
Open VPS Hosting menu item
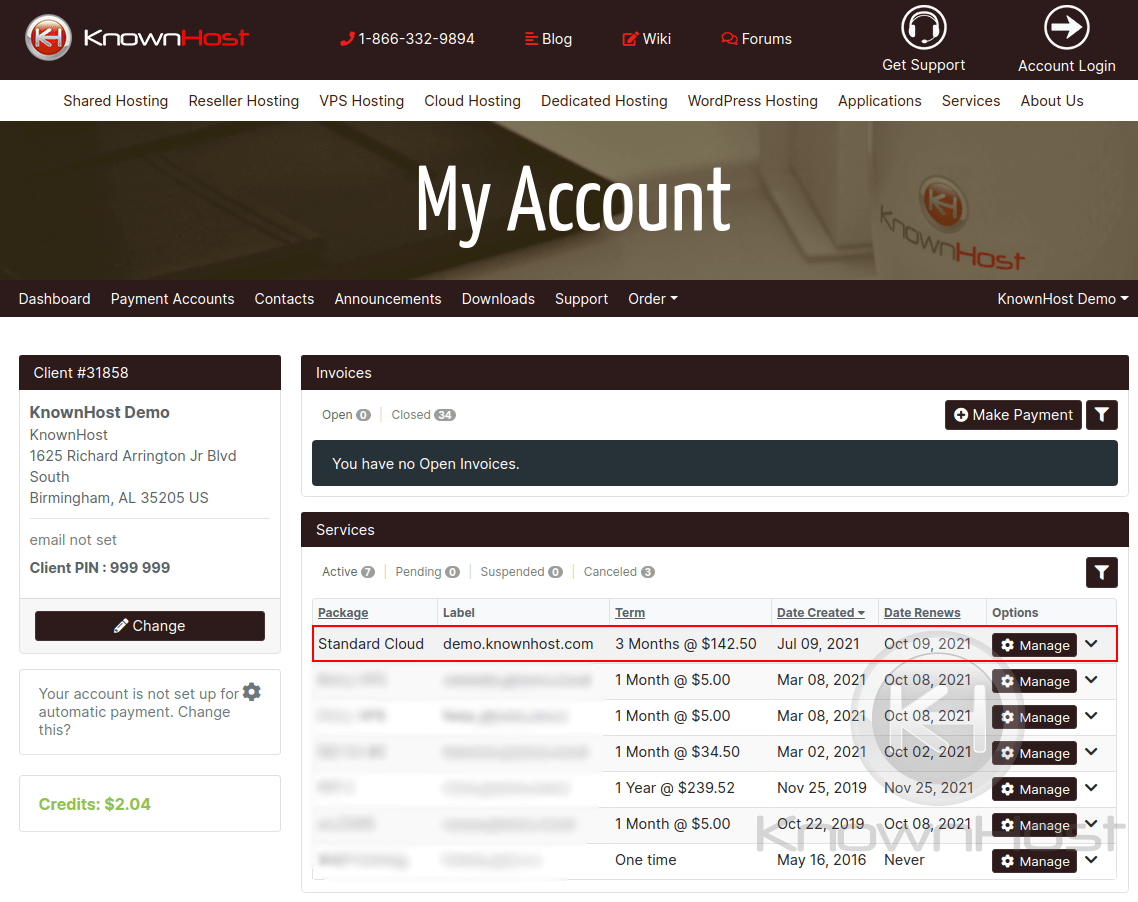click(x=361, y=101)
